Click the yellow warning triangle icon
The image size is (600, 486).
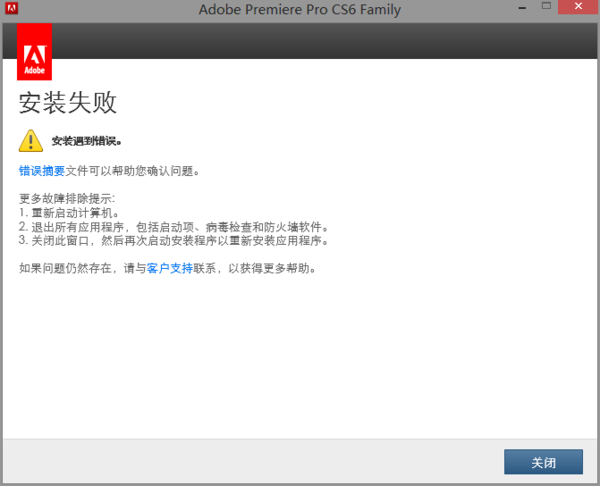(x=31, y=141)
